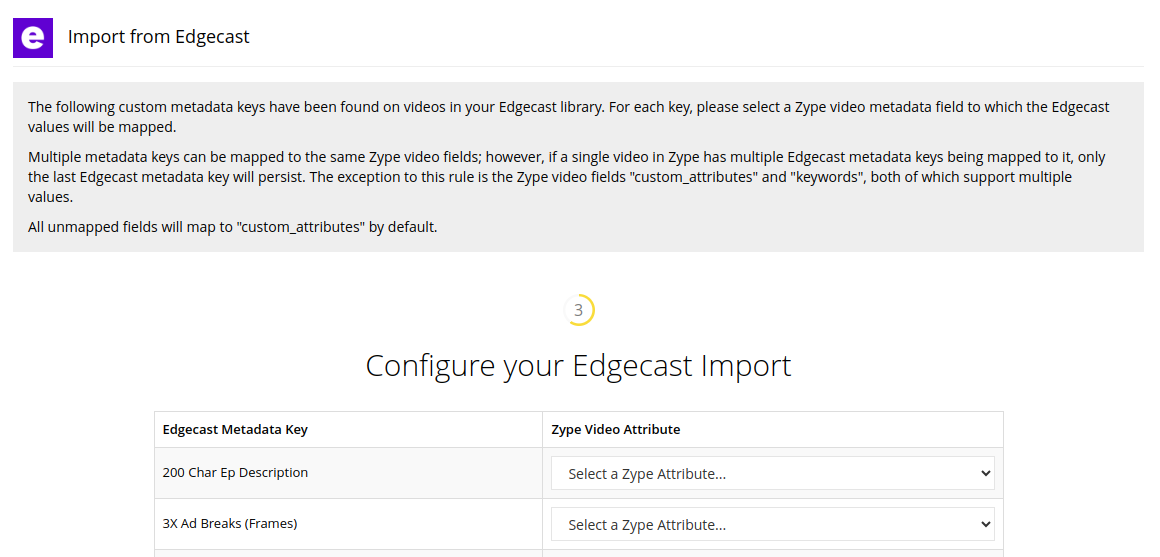Click the white "e" letter in the Edgecast logo
This screenshot has width=1160, height=557.
point(33,38)
